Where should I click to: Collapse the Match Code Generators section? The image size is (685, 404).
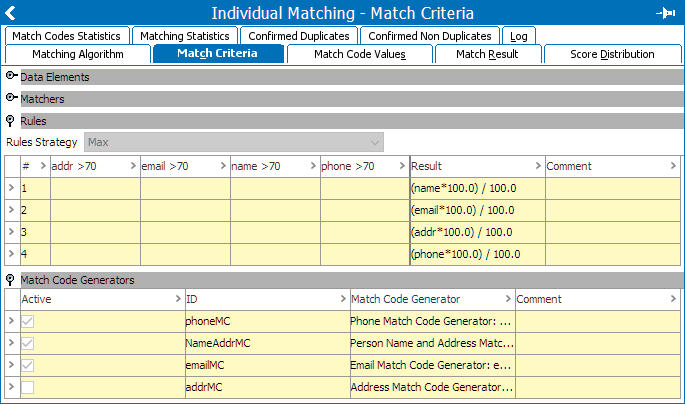10,280
